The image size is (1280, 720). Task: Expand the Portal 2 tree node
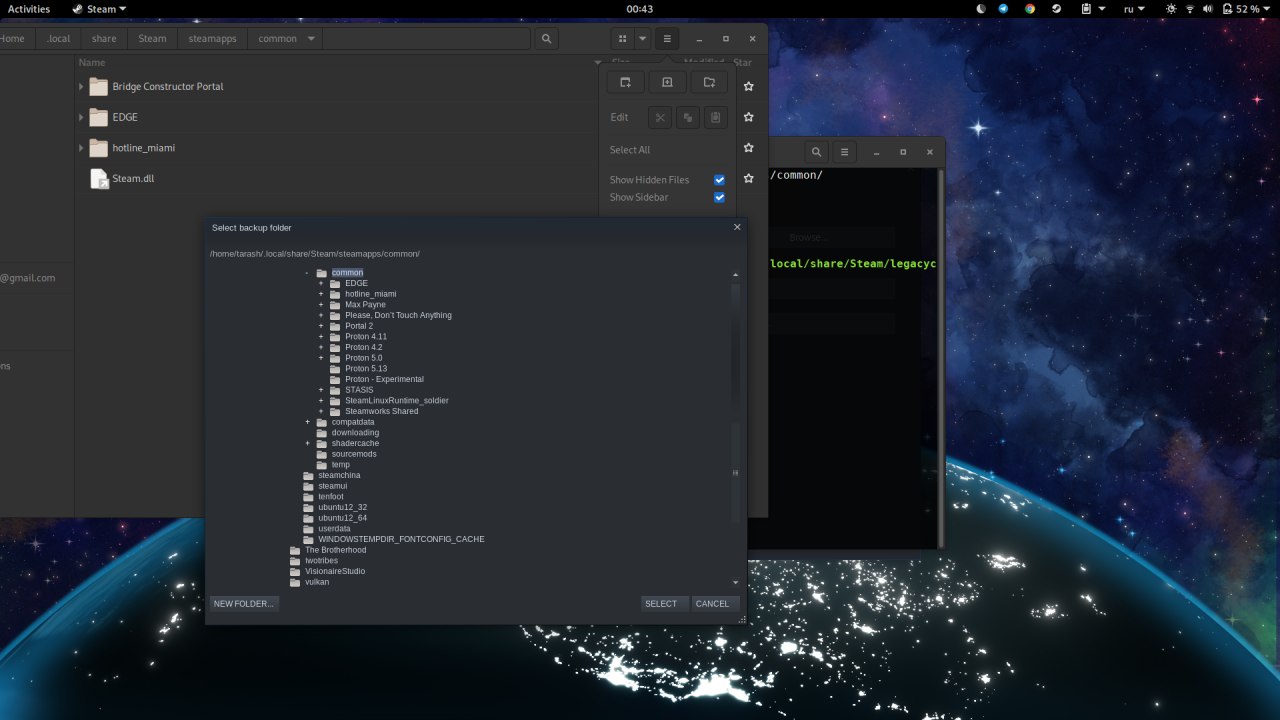321,326
